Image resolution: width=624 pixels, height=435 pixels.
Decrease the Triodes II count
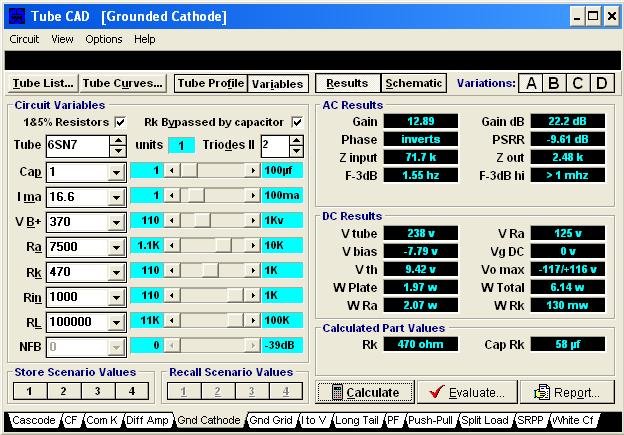click(296, 151)
